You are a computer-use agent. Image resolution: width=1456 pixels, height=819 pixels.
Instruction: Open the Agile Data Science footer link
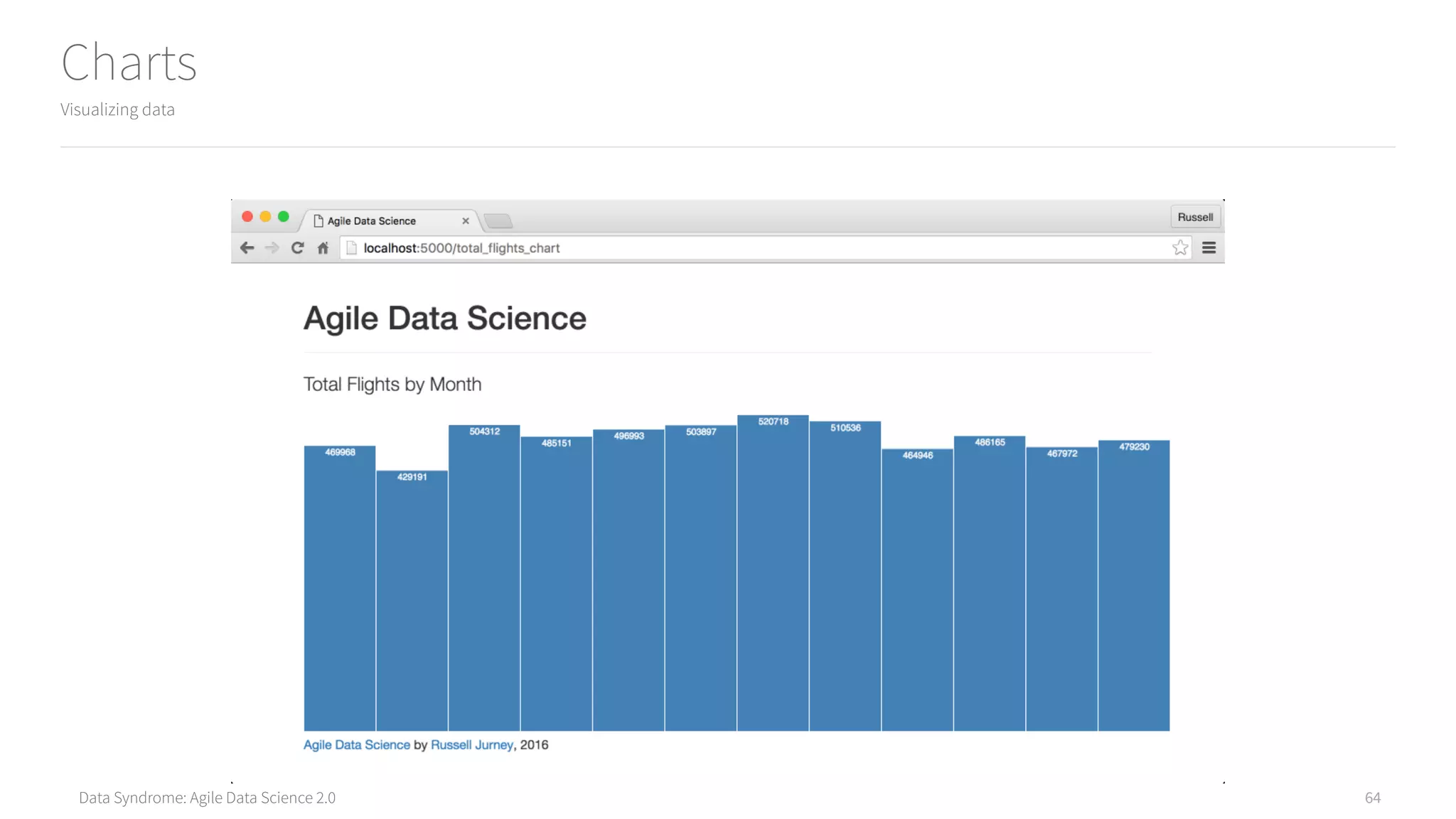pyautogui.click(x=357, y=745)
